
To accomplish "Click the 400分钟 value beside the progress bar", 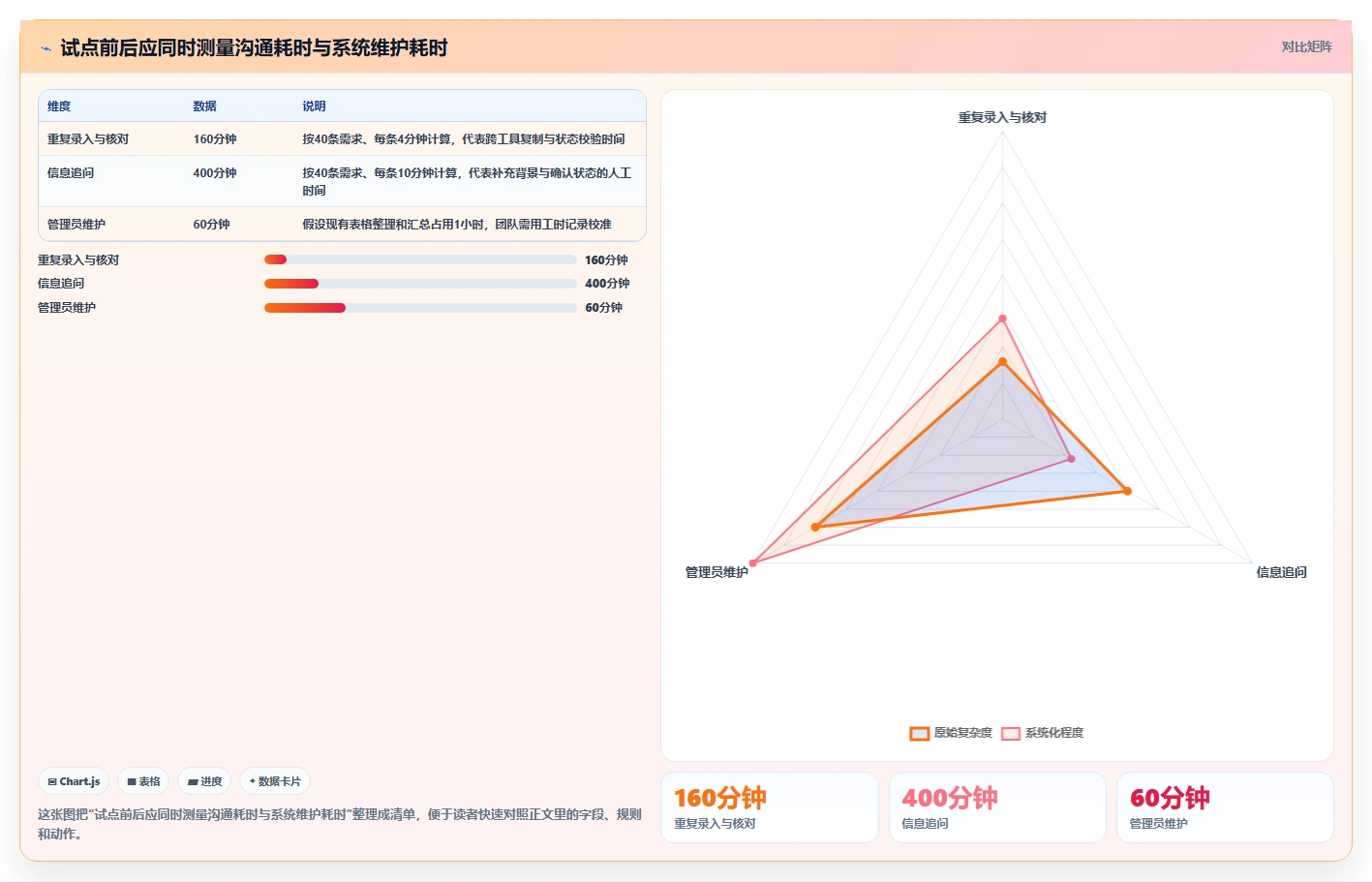I will [x=607, y=284].
